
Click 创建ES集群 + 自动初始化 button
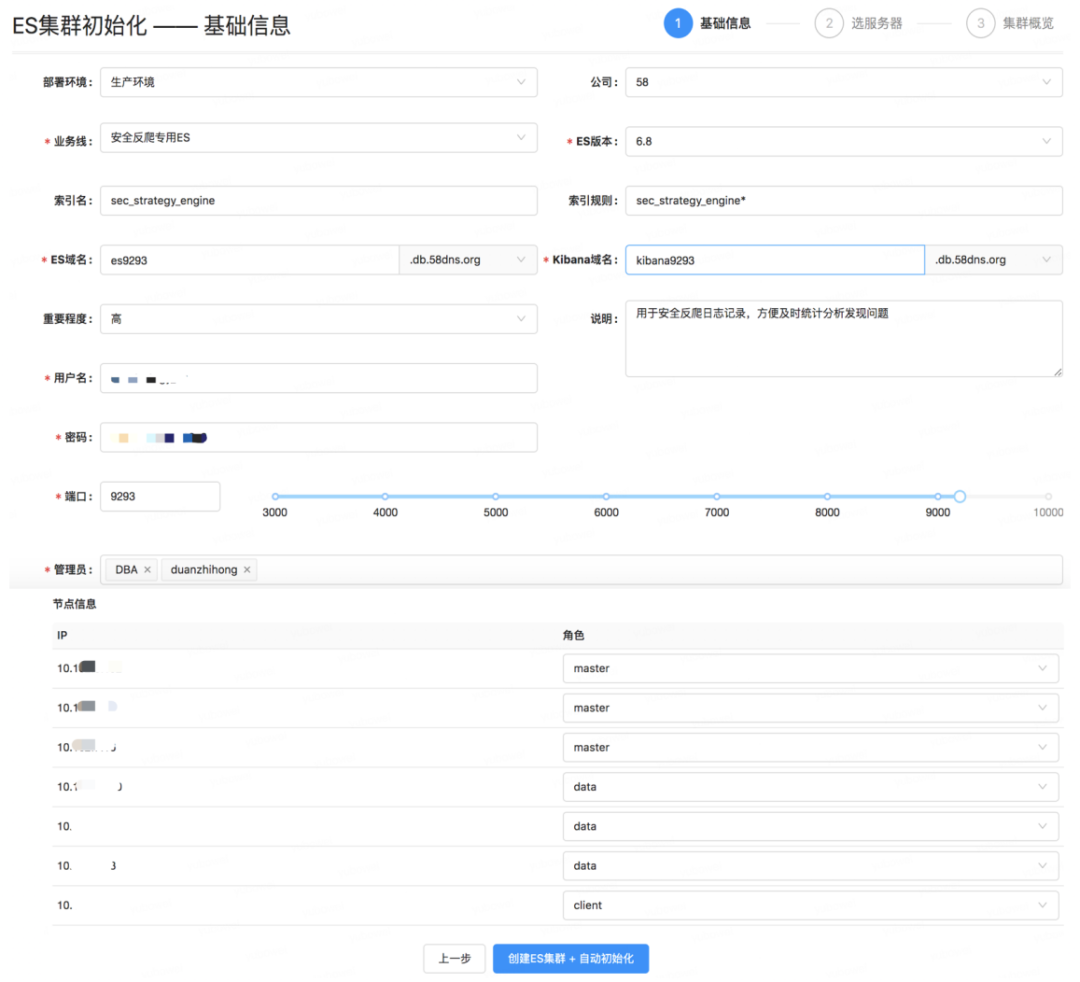tap(571, 959)
